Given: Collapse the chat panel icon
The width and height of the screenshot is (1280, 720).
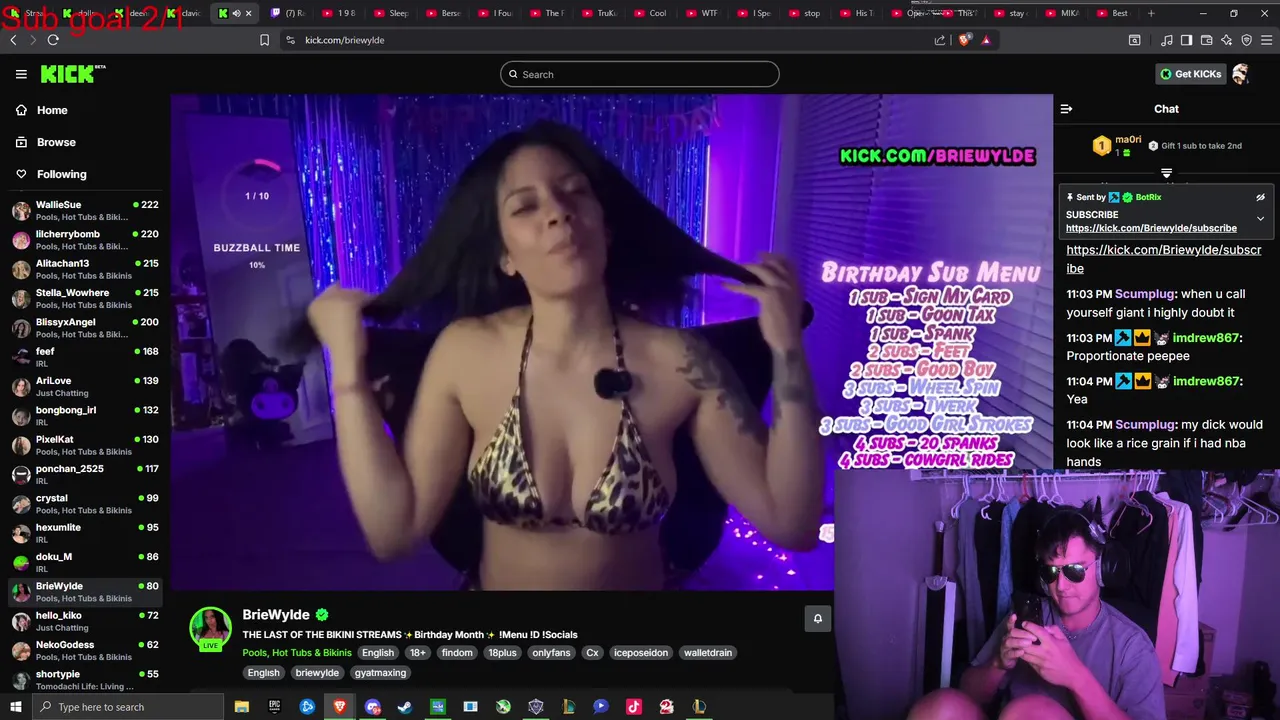Looking at the screenshot, I should tap(1066, 109).
